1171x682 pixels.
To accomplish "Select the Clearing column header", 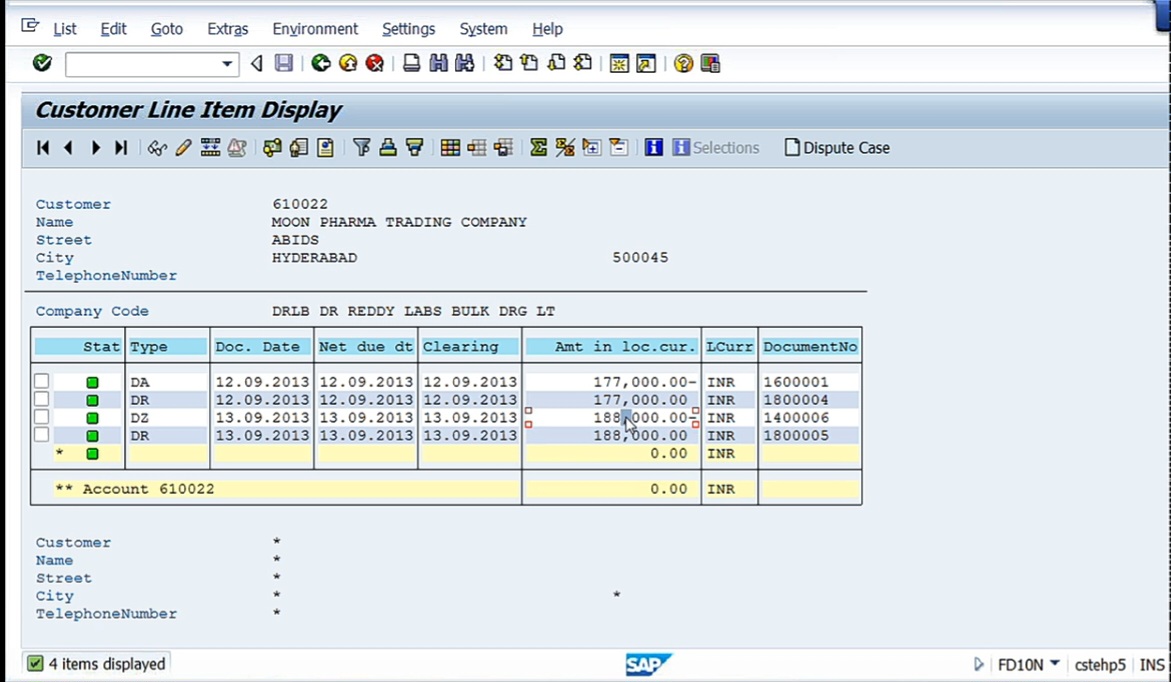I will [470, 347].
